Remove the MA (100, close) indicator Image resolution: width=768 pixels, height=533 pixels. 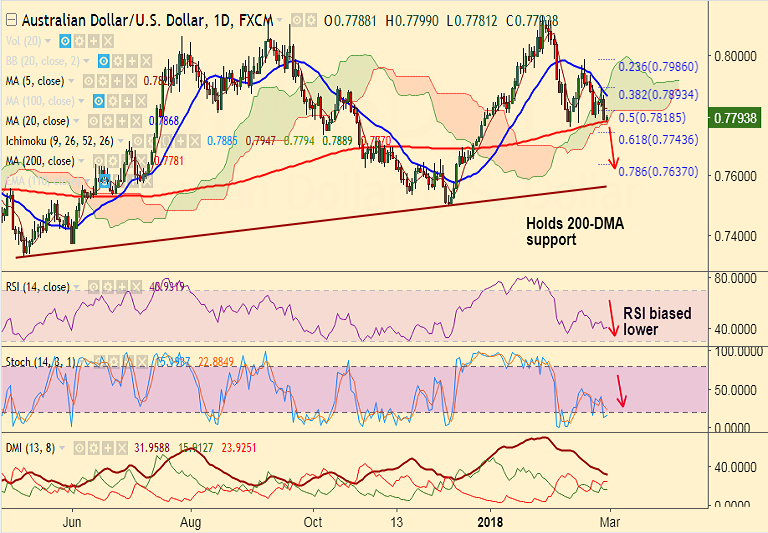tap(142, 101)
